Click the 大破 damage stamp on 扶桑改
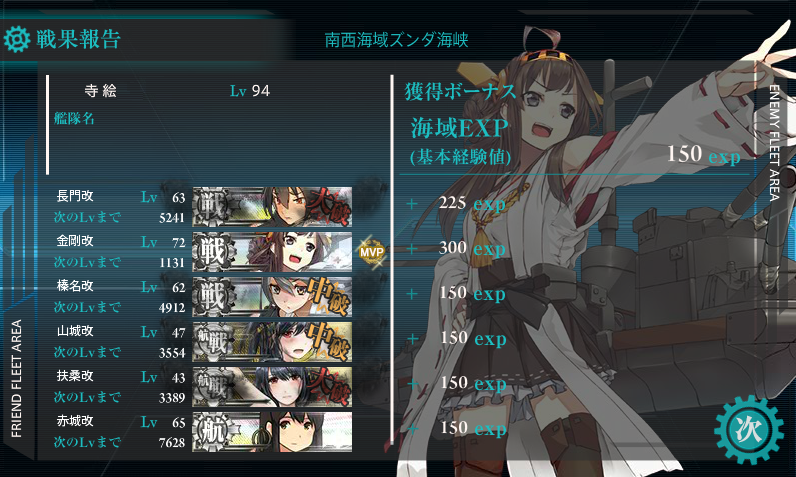This screenshot has height=477, width=796. (331, 387)
